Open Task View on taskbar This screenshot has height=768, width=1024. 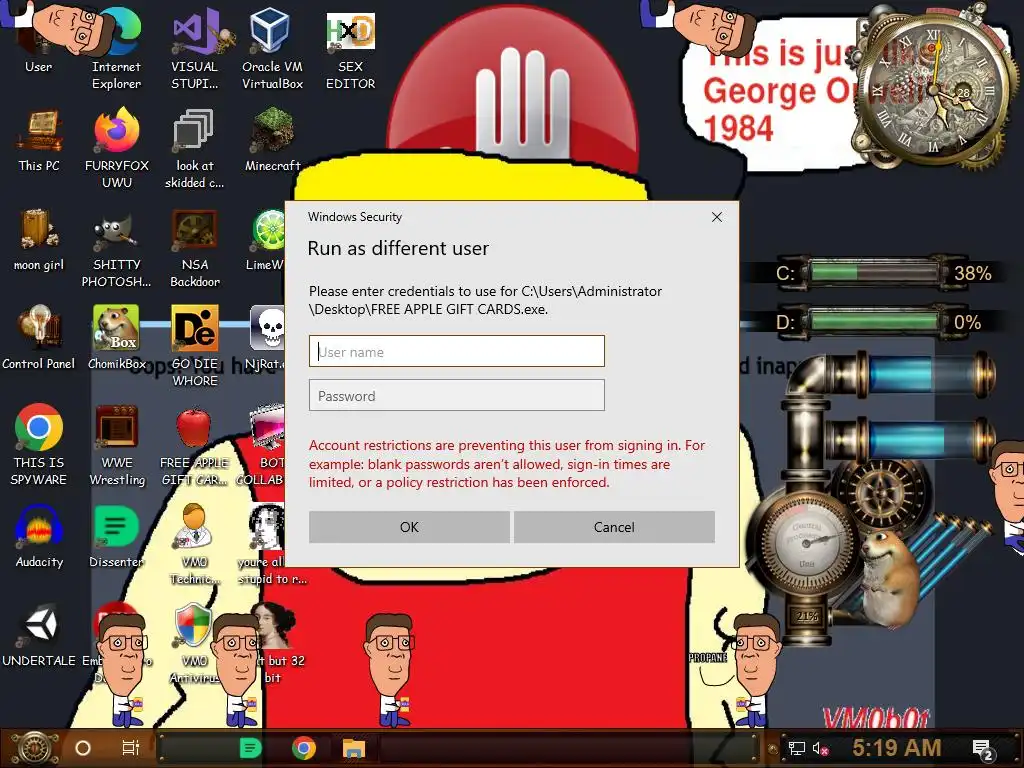click(131, 748)
